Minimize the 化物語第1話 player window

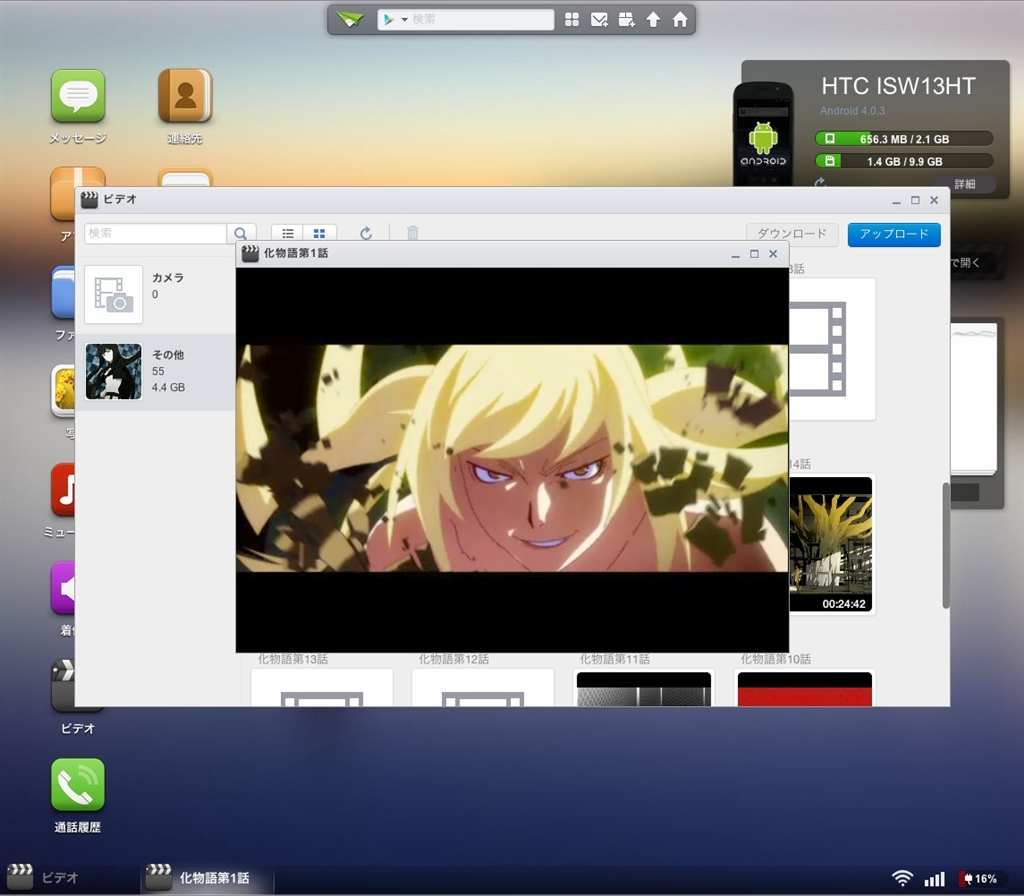pos(735,255)
